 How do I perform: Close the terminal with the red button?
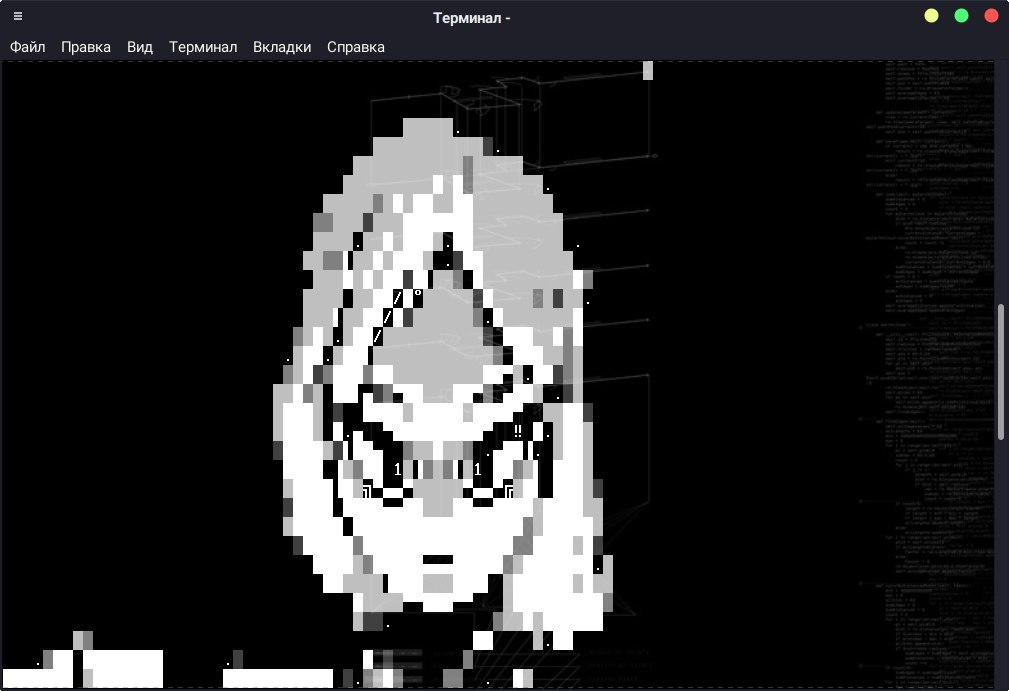(991, 16)
